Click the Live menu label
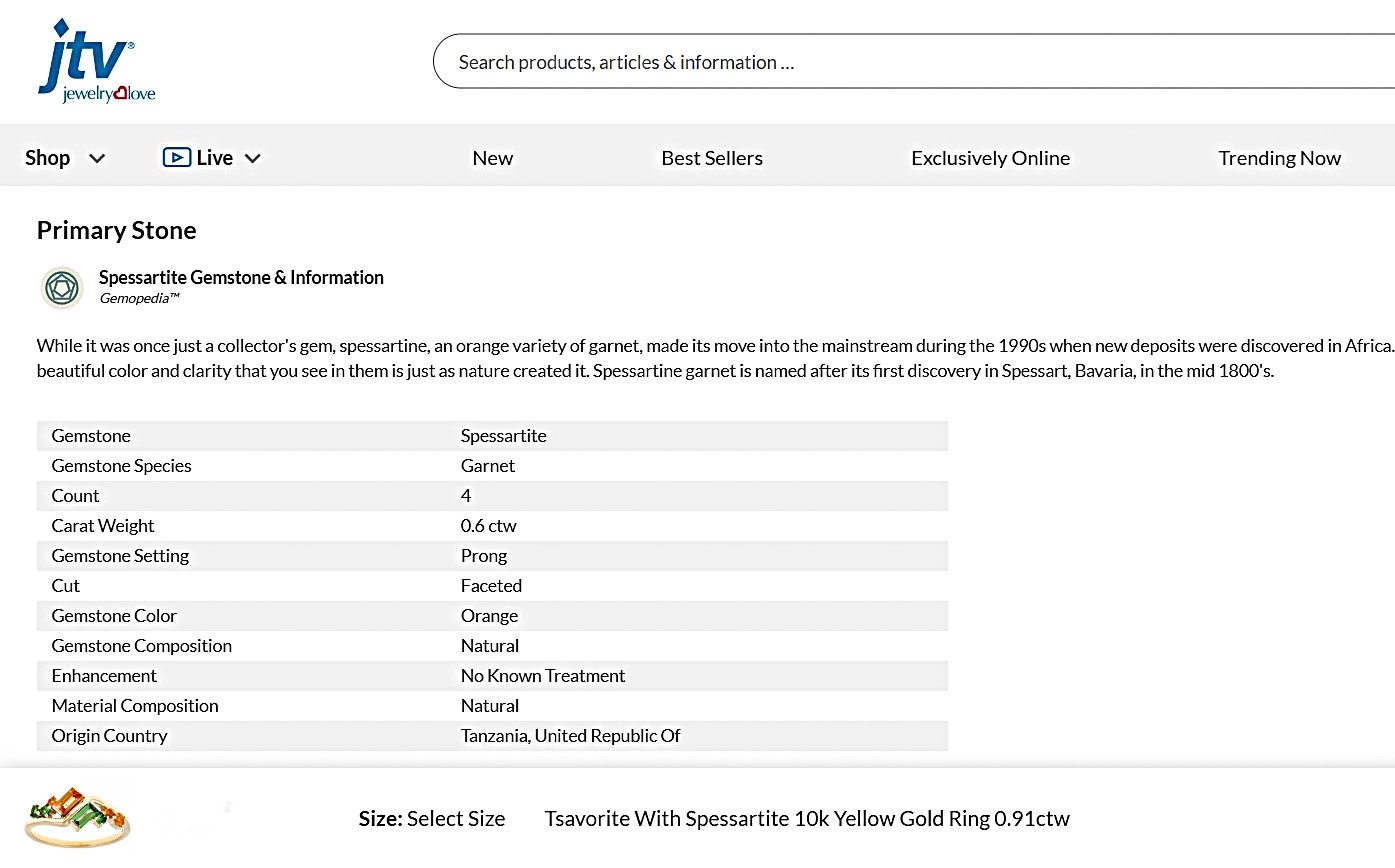The height and width of the screenshot is (868, 1395). pos(214,158)
